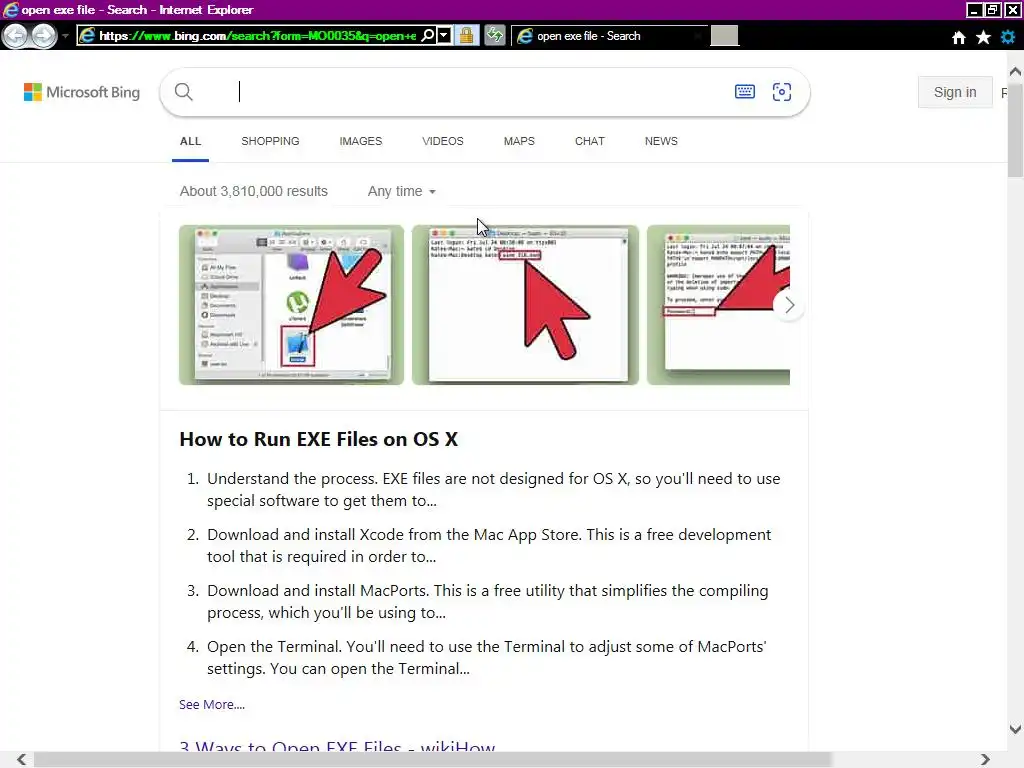This screenshot has height=768, width=1024.
Task: Click the vertical scrollbar thumb
Action: click(x=1015, y=129)
